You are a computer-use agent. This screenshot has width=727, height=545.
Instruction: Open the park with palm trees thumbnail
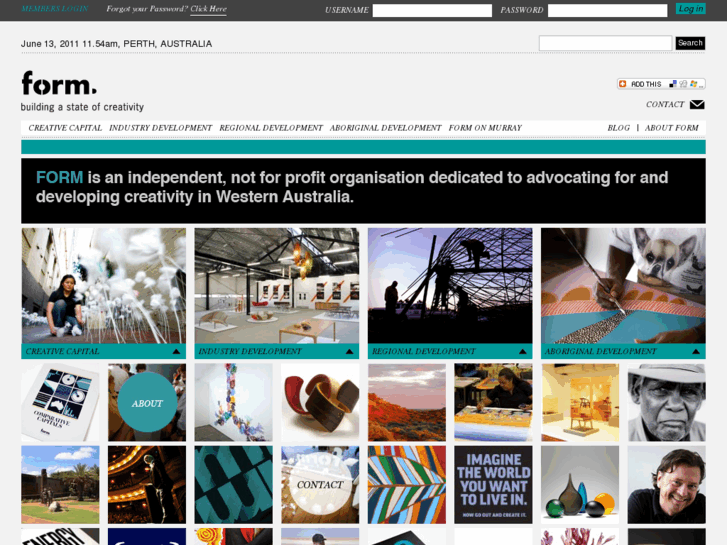(60, 485)
